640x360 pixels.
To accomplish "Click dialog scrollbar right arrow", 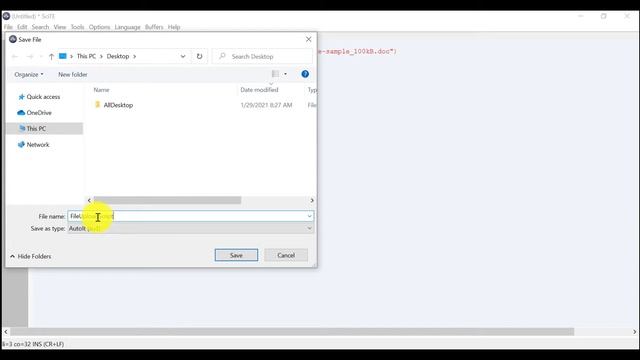I will (x=312, y=200).
